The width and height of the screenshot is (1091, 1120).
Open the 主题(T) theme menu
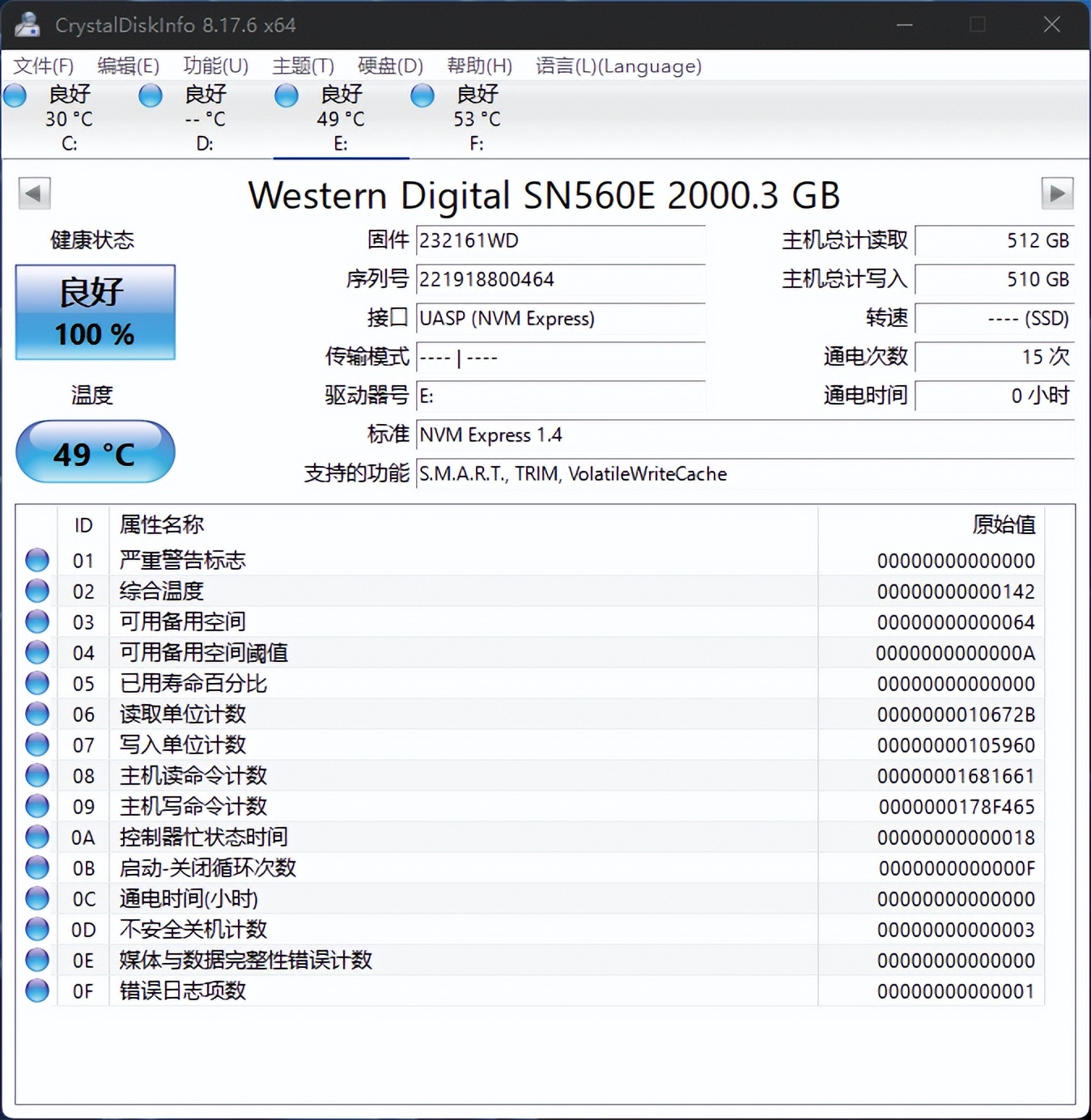303,66
